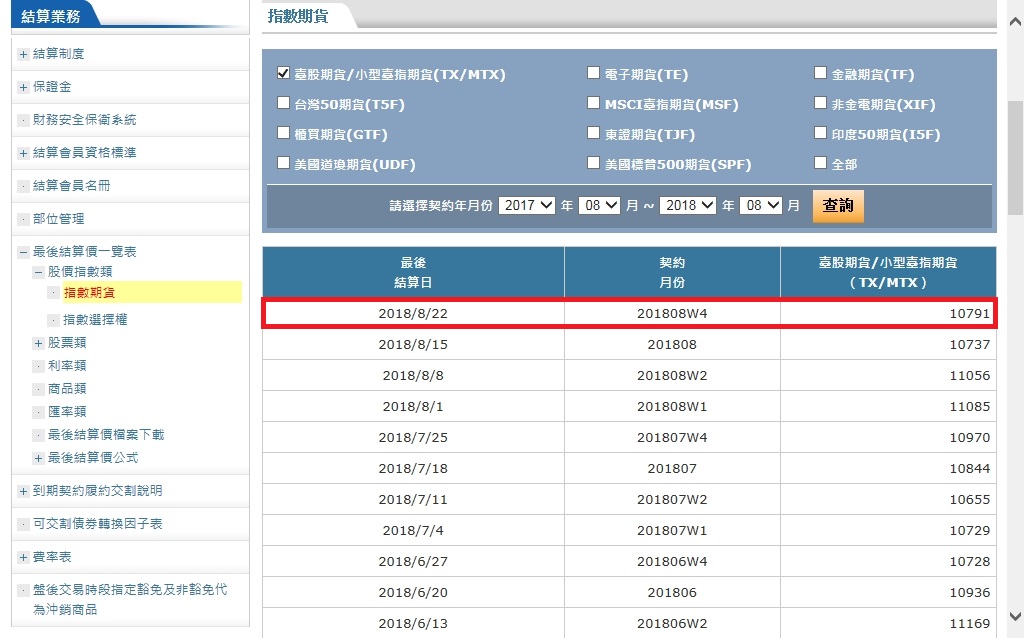Open 部位管理 in the sidebar
Image resolution: width=1024 pixels, height=638 pixels.
(x=59, y=219)
